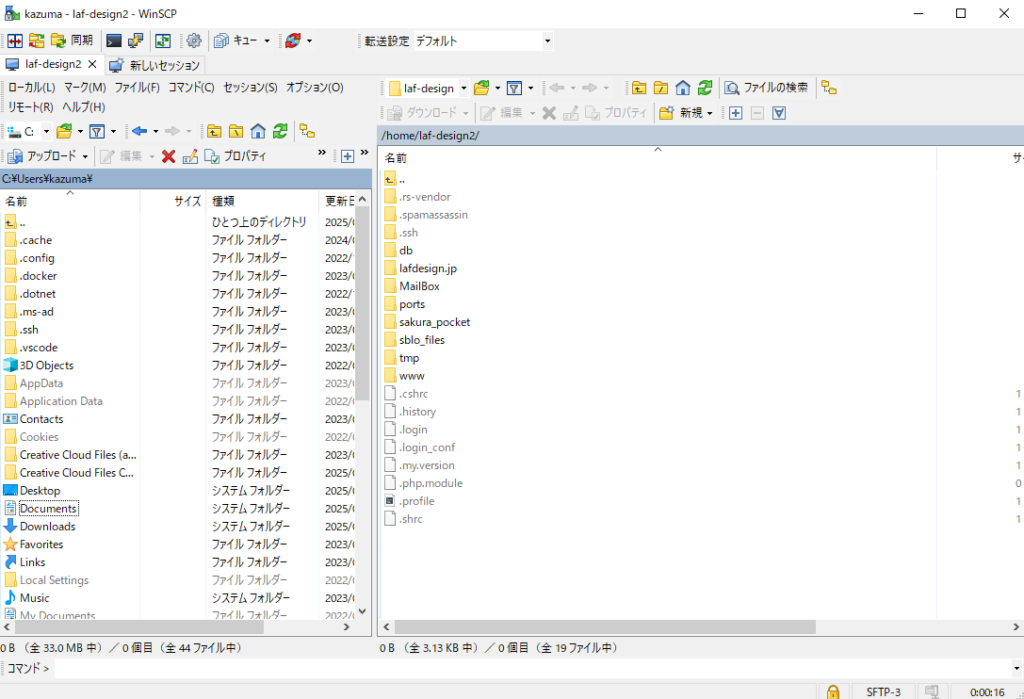This screenshot has height=699, width=1024.
Task: Click the キュー queue button
Action: [x=236, y=41]
